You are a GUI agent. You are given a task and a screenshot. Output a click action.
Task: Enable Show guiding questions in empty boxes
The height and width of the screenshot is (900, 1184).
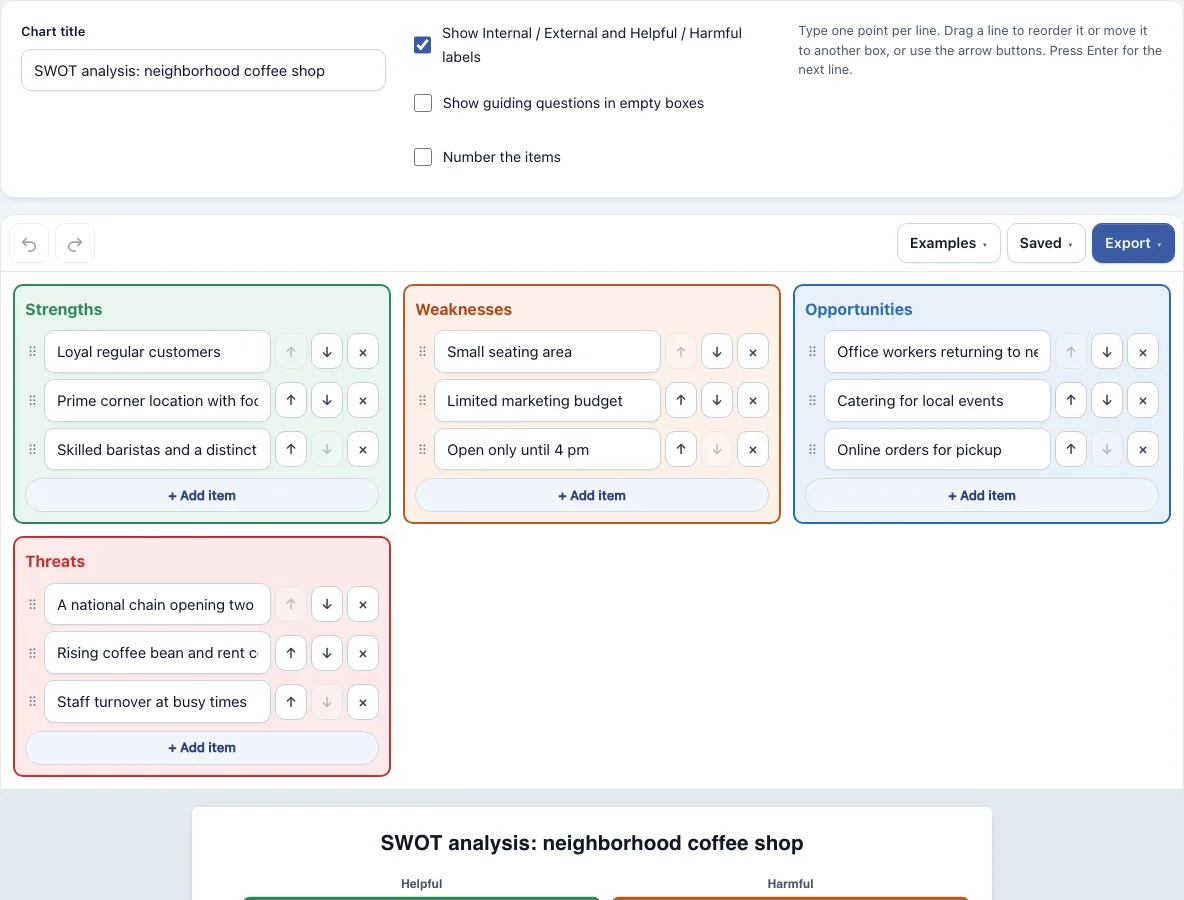[x=423, y=103]
